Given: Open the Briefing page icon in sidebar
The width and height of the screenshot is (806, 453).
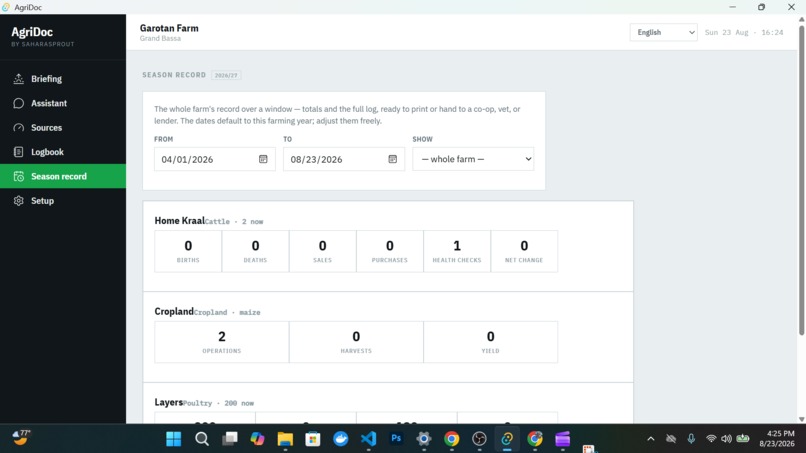Looking at the screenshot, I should tap(19, 79).
